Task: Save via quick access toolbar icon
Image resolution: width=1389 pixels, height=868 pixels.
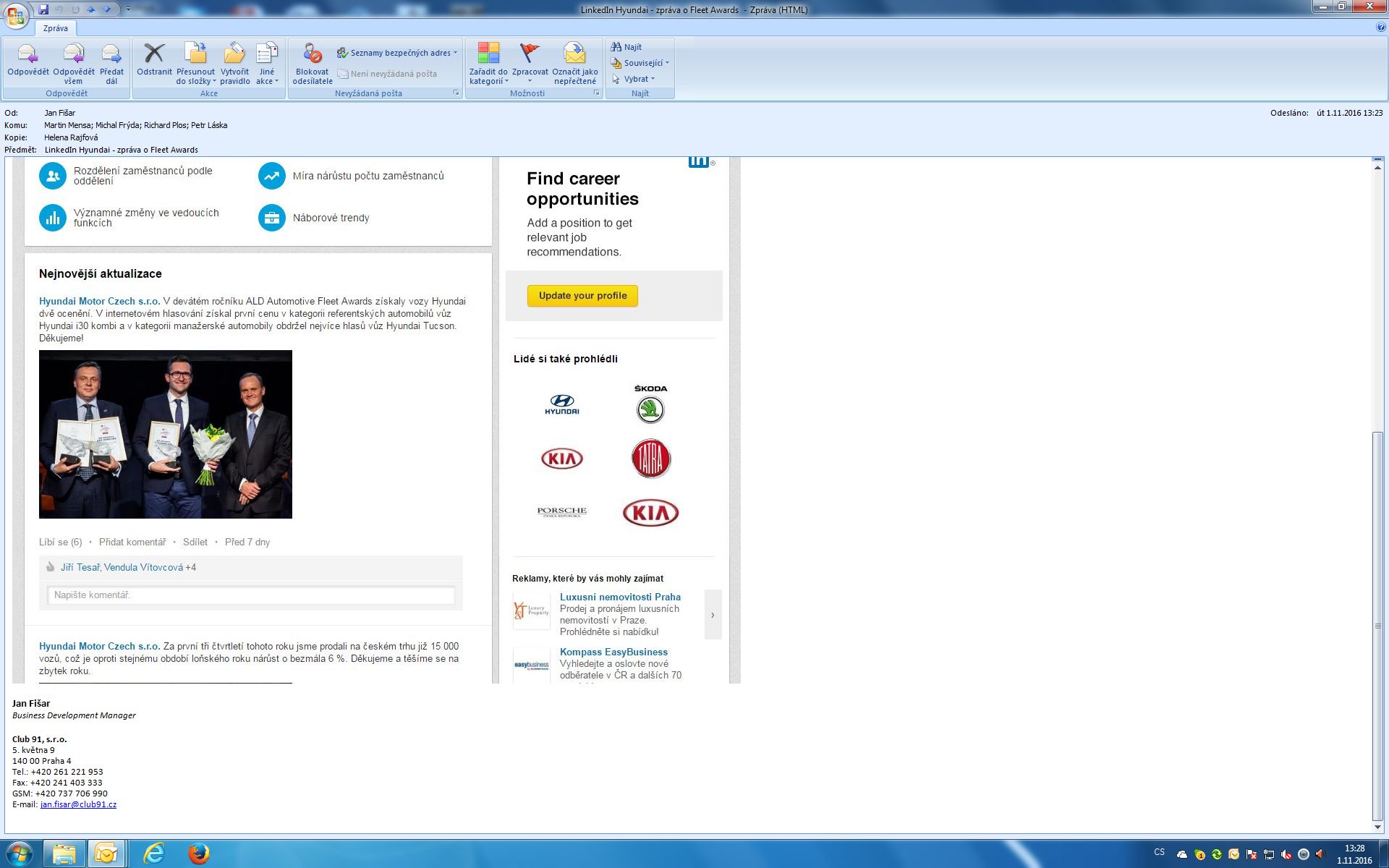Action: point(43,9)
